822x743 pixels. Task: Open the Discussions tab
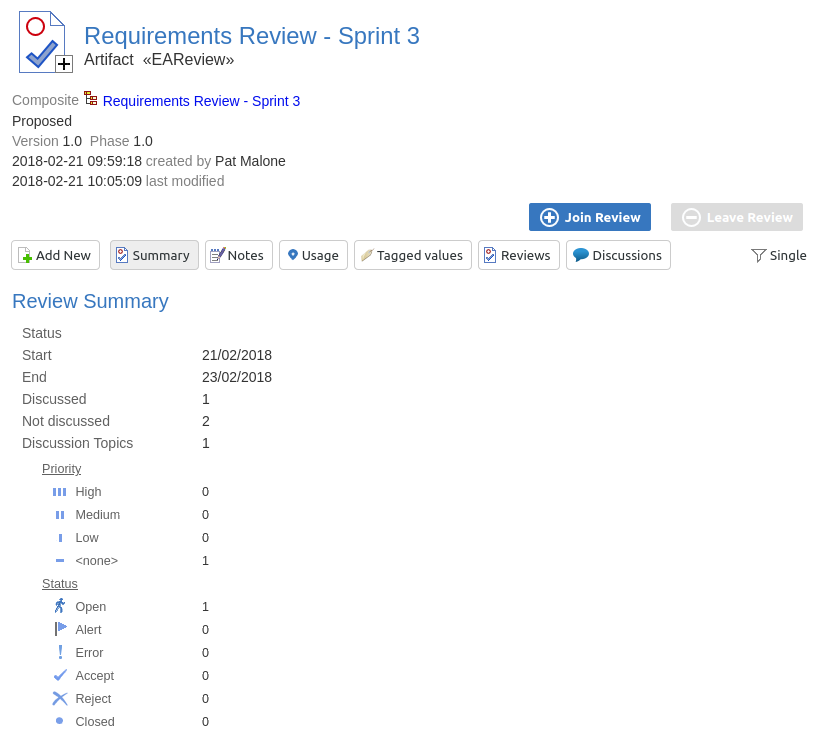(618, 255)
